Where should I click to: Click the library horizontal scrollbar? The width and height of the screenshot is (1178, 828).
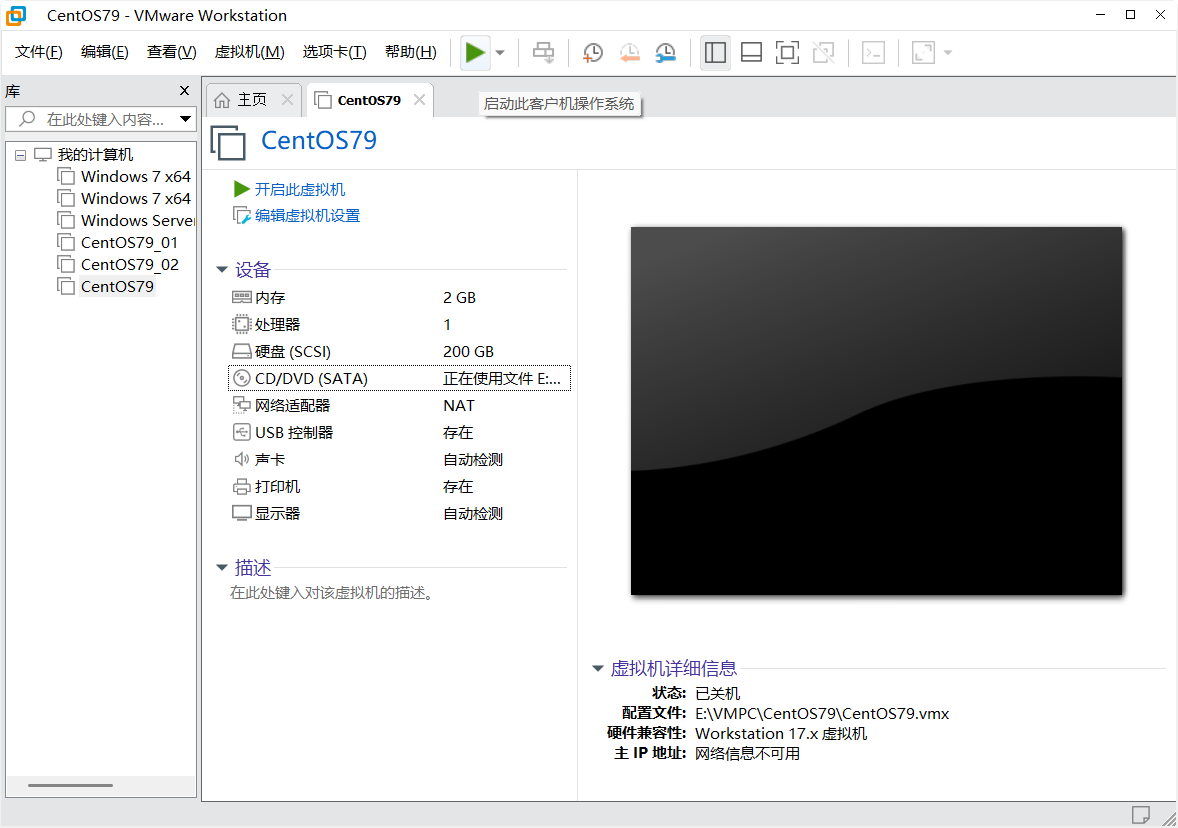click(71, 785)
